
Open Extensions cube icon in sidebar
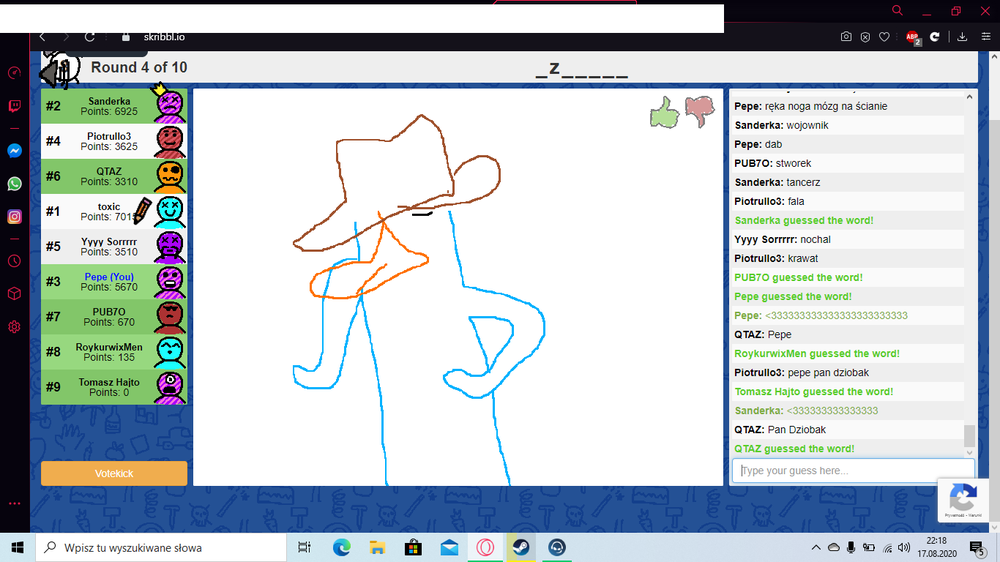[x=14, y=294]
